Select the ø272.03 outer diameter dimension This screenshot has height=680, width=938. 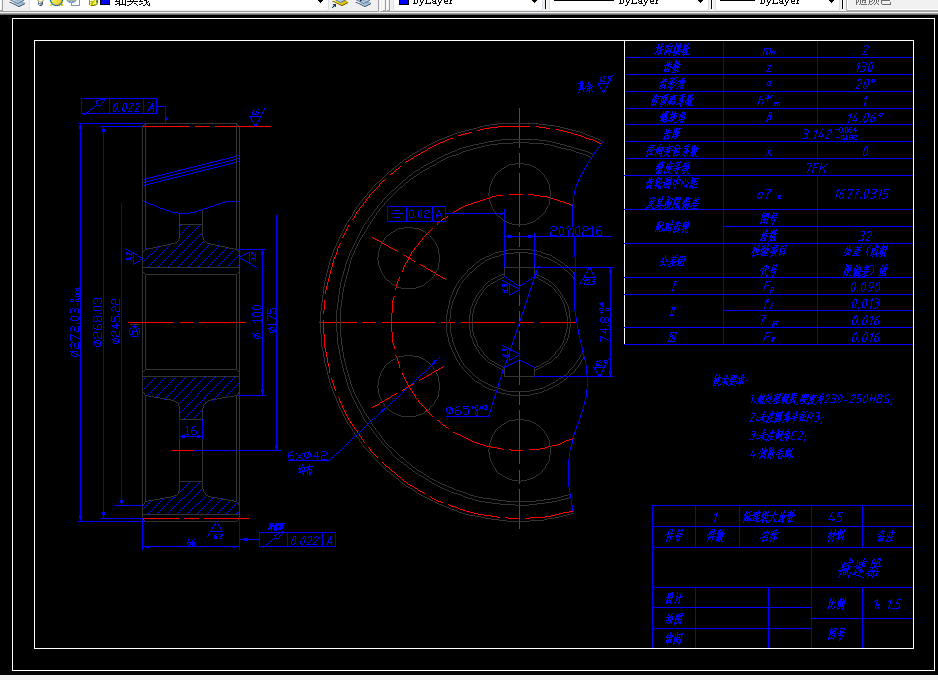pyautogui.click(x=75, y=322)
